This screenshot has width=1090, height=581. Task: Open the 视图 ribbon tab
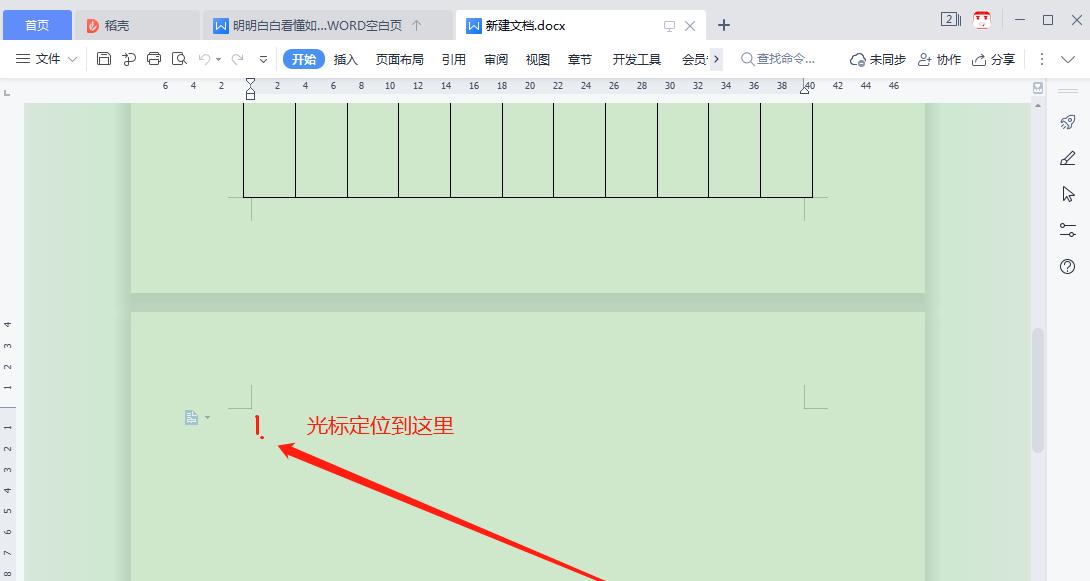tap(538, 59)
